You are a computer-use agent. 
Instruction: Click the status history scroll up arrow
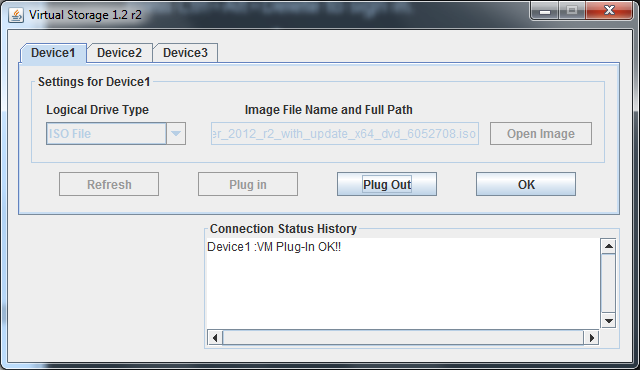pos(609,246)
